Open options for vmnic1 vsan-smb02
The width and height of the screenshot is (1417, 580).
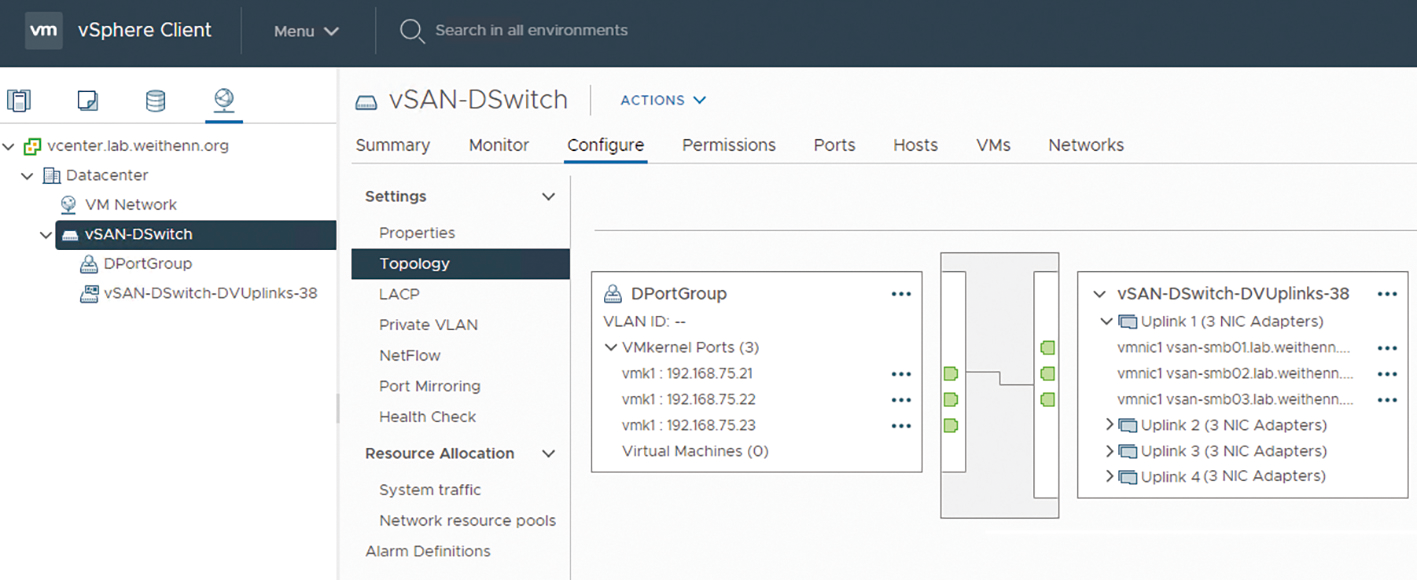click(x=1387, y=374)
